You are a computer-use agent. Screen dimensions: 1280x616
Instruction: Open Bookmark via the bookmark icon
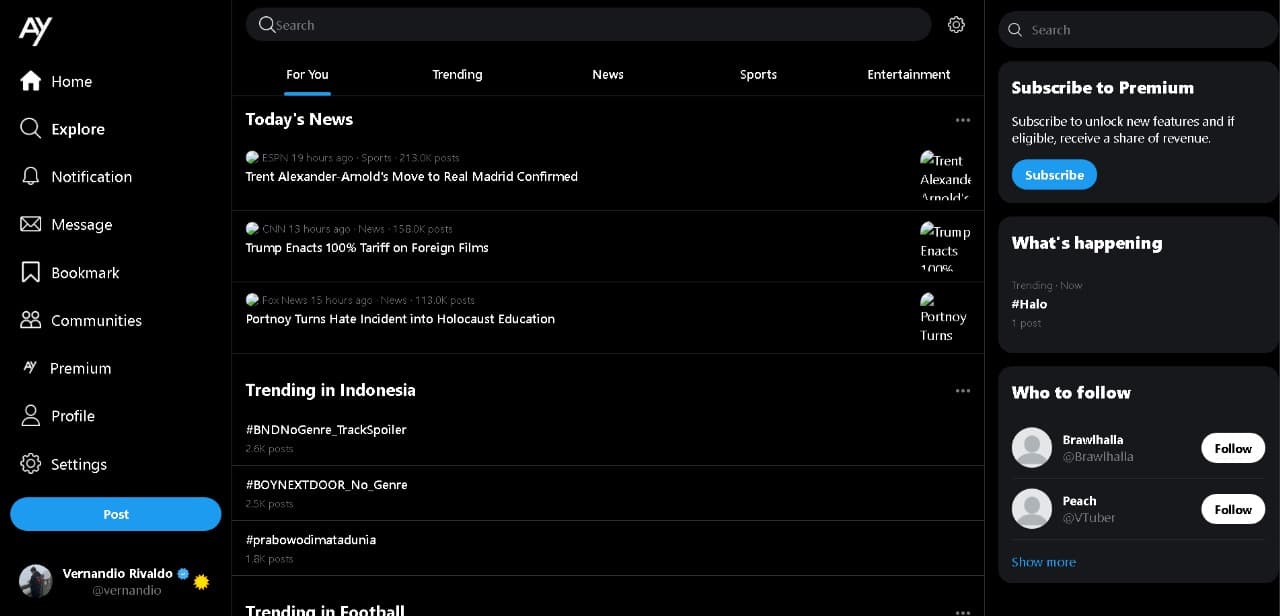click(31, 273)
